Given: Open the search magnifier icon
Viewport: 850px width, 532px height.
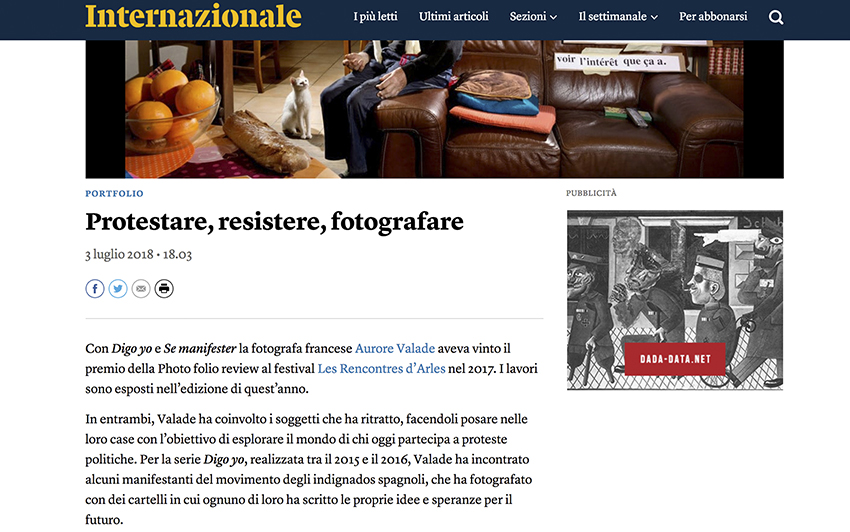Looking at the screenshot, I should [x=776, y=17].
